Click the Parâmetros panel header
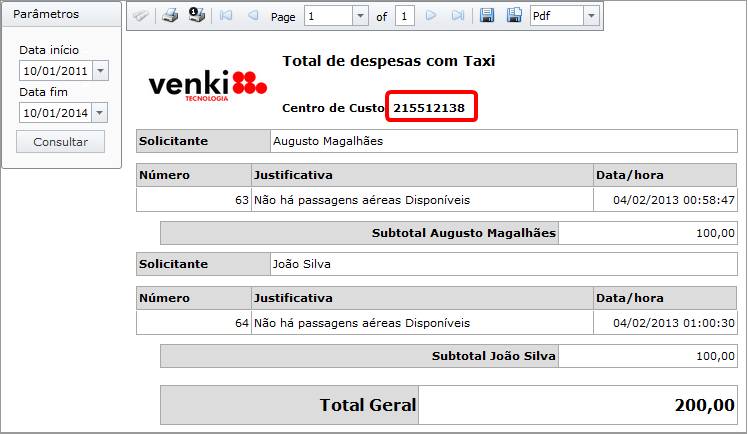The height and width of the screenshot is (434, 748). point(60,15)
